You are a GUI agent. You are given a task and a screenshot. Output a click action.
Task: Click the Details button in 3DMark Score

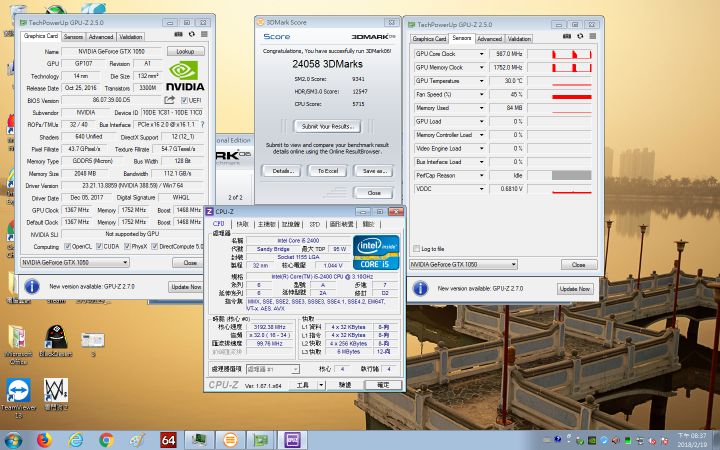point(282,171)
